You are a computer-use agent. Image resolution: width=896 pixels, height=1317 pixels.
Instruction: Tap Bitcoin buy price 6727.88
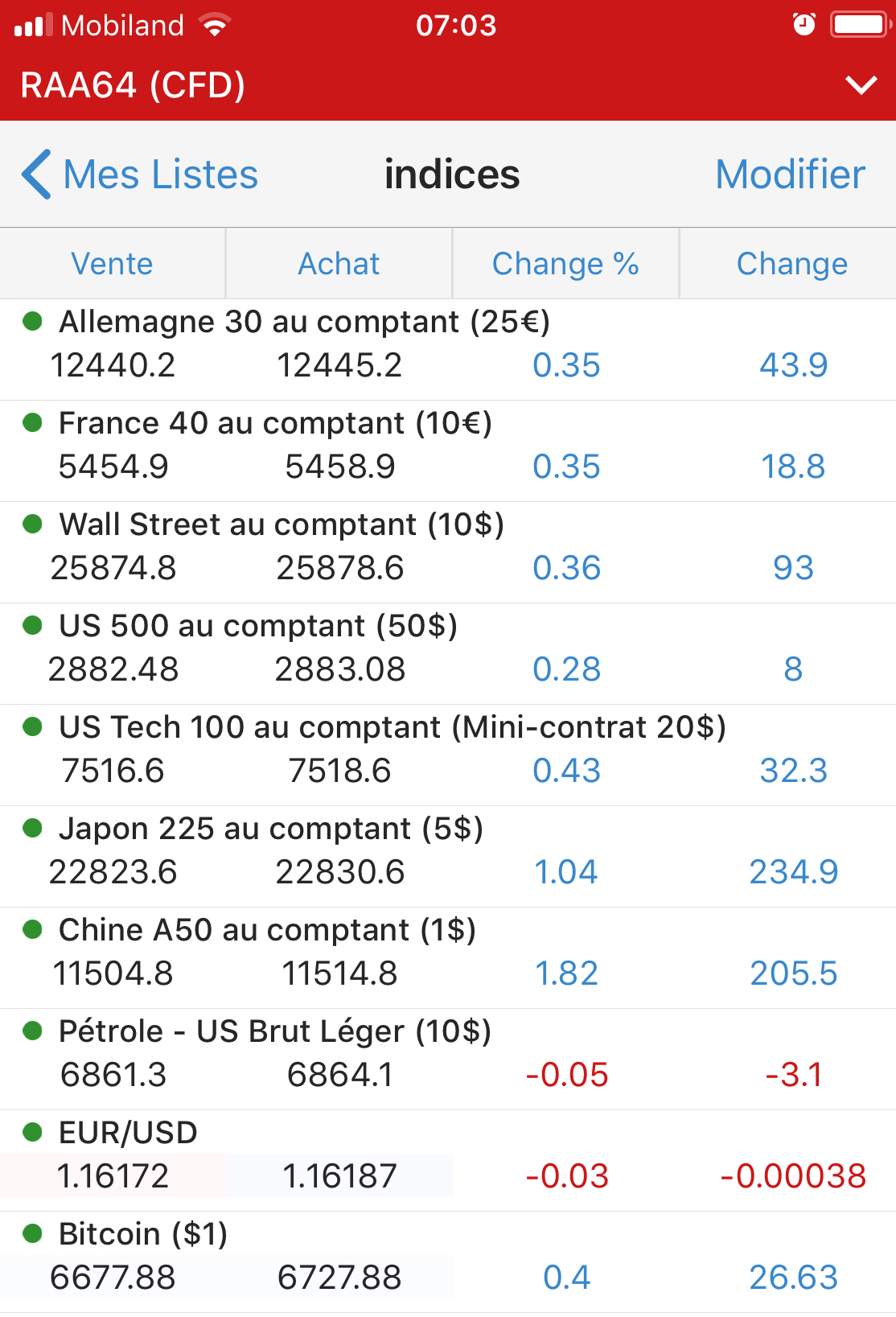coord(339,1278)
